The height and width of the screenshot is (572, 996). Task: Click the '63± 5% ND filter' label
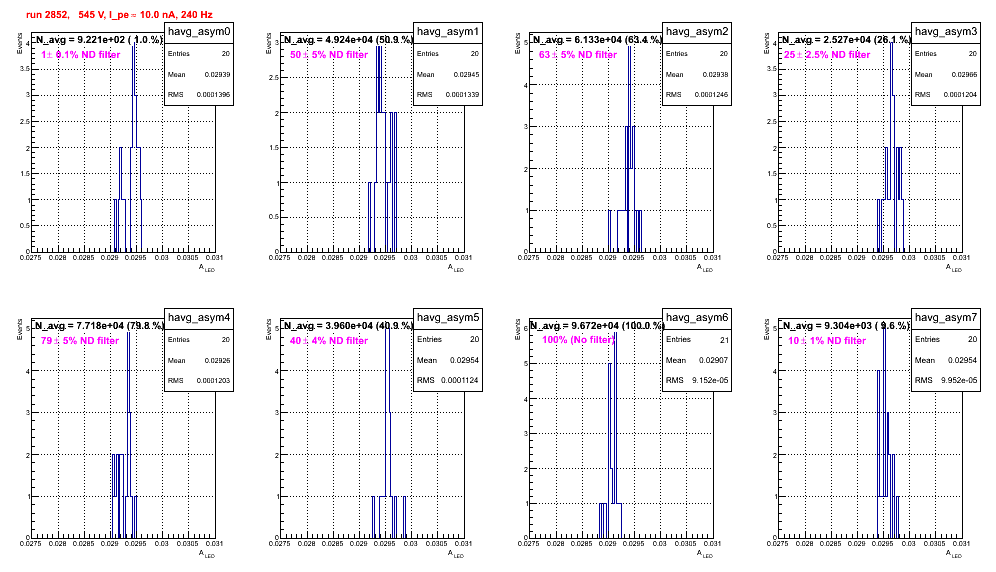[x=578, y=55]
